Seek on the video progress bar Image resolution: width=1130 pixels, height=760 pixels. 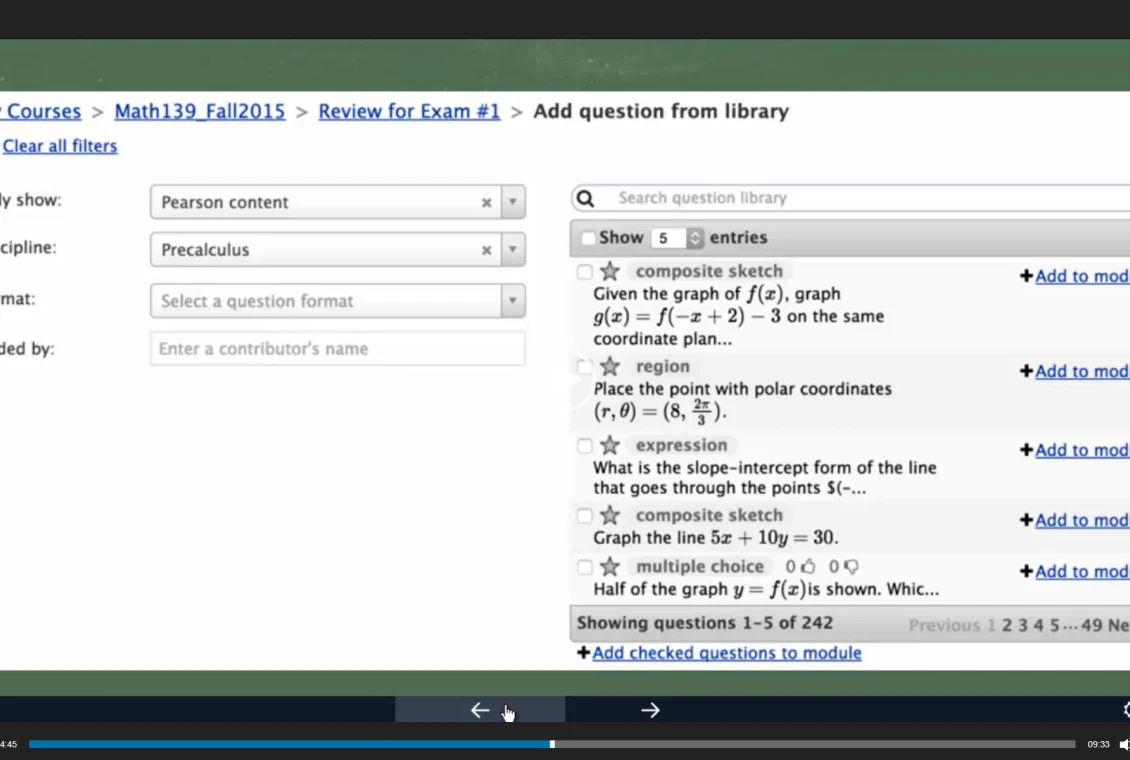pyautogui.click(x=700, y=744)
